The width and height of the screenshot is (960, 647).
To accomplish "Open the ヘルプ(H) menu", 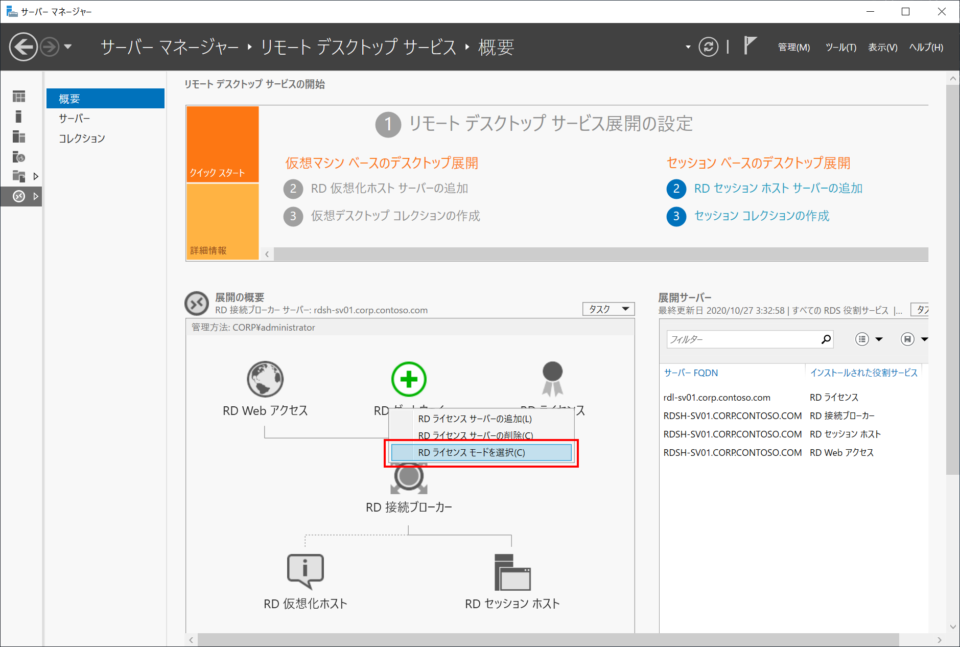I will pos(926,47).
